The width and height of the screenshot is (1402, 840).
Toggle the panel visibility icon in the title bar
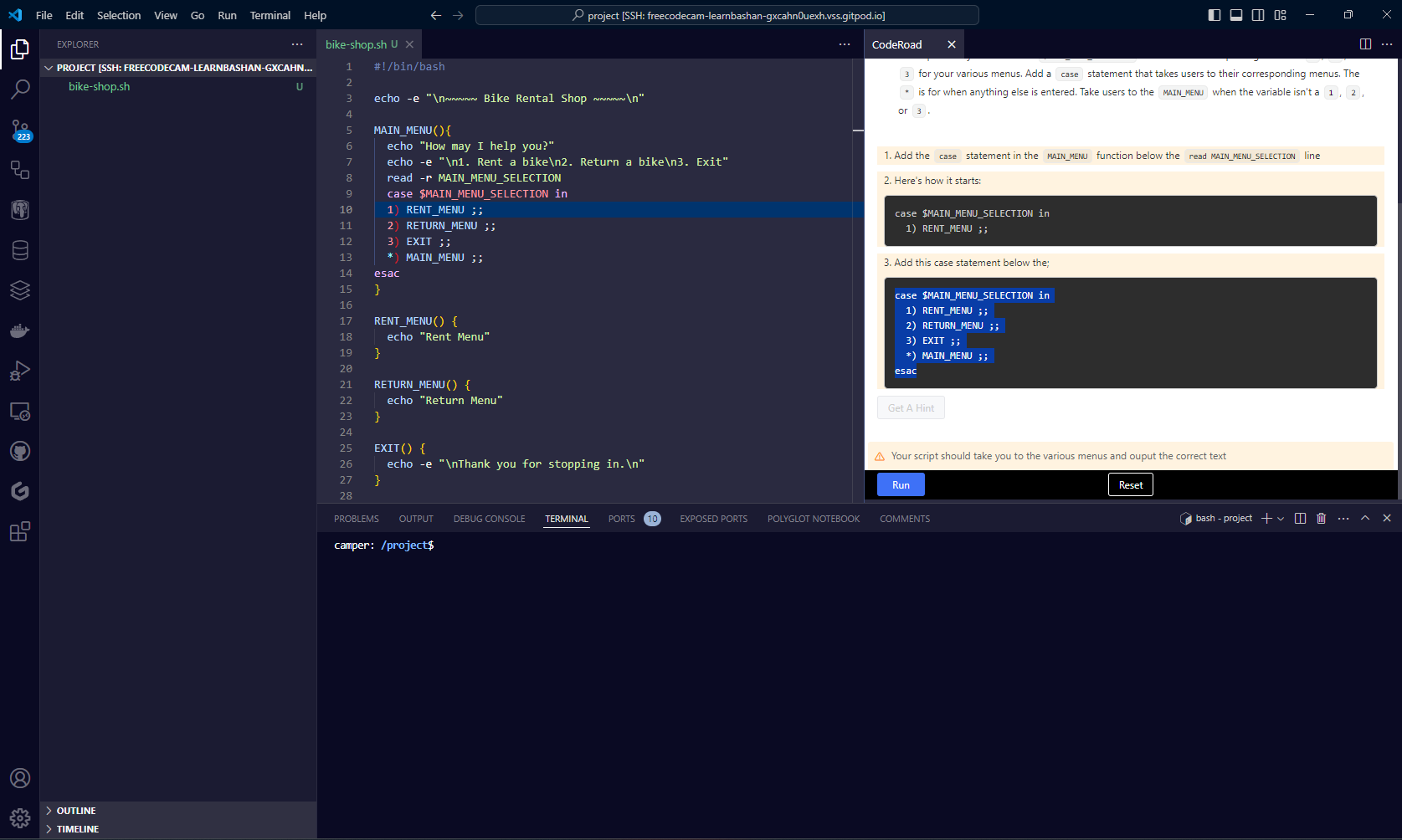coord(1236,14)
